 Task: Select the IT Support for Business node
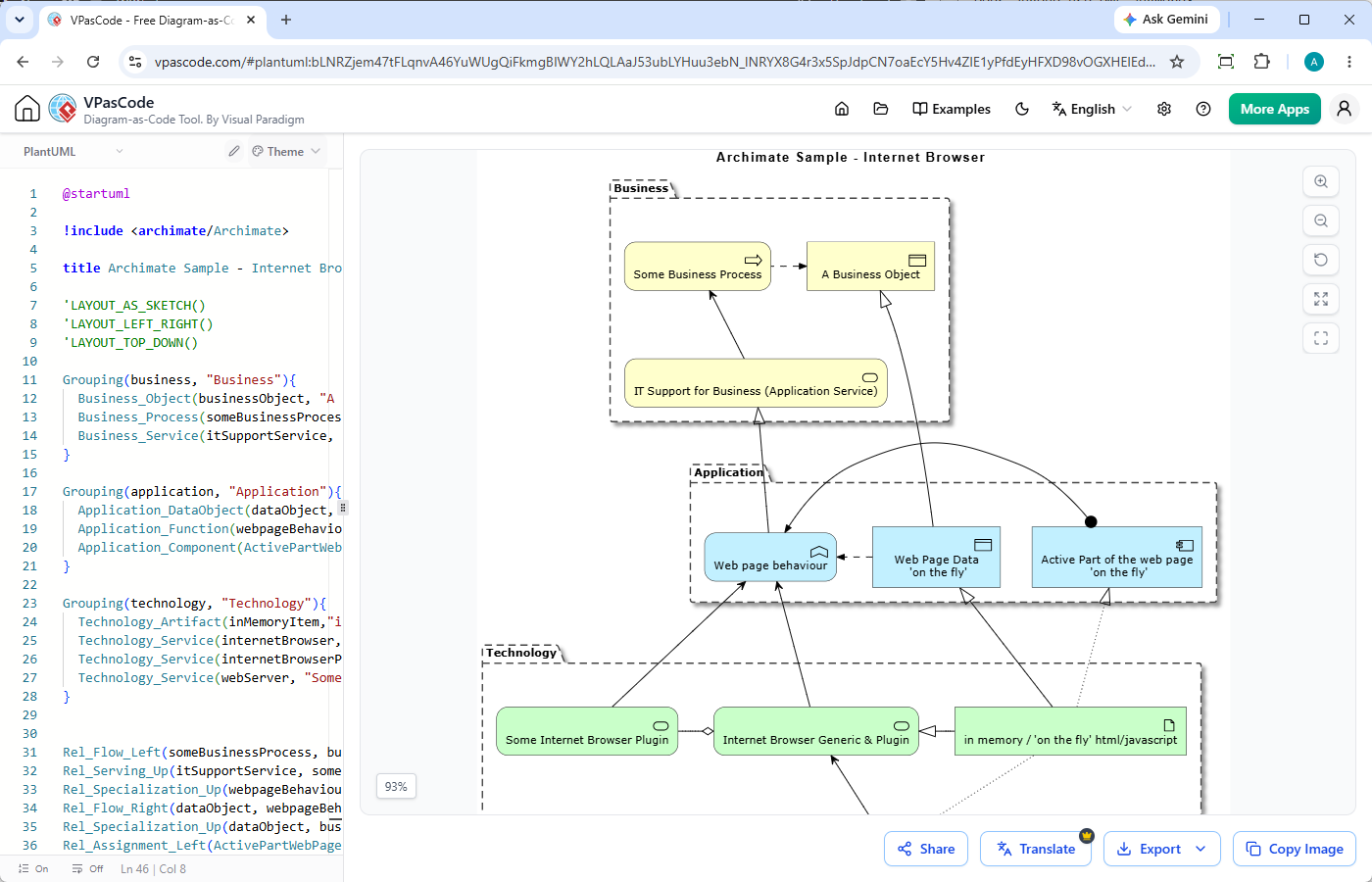pyautogui.click(x=756, y=383)
